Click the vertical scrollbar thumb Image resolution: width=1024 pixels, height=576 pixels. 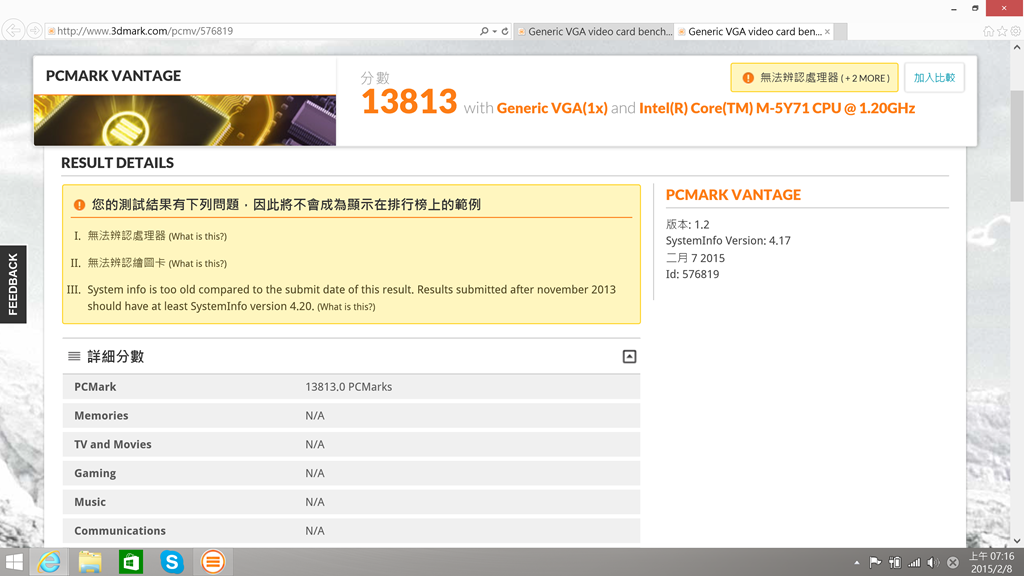point(1017,144)
